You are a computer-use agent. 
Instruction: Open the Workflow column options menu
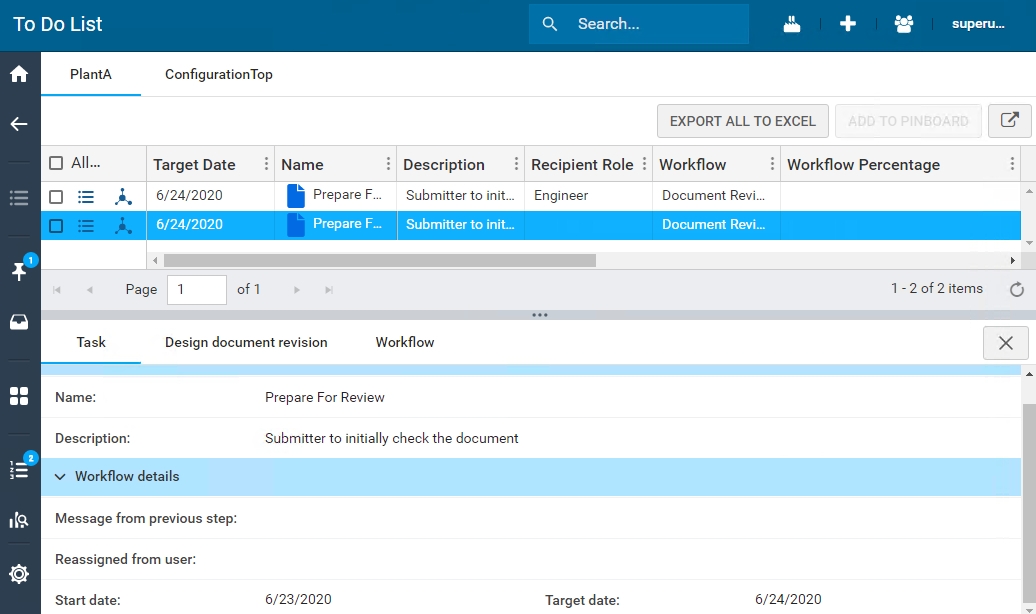click(x=772, y=165)
